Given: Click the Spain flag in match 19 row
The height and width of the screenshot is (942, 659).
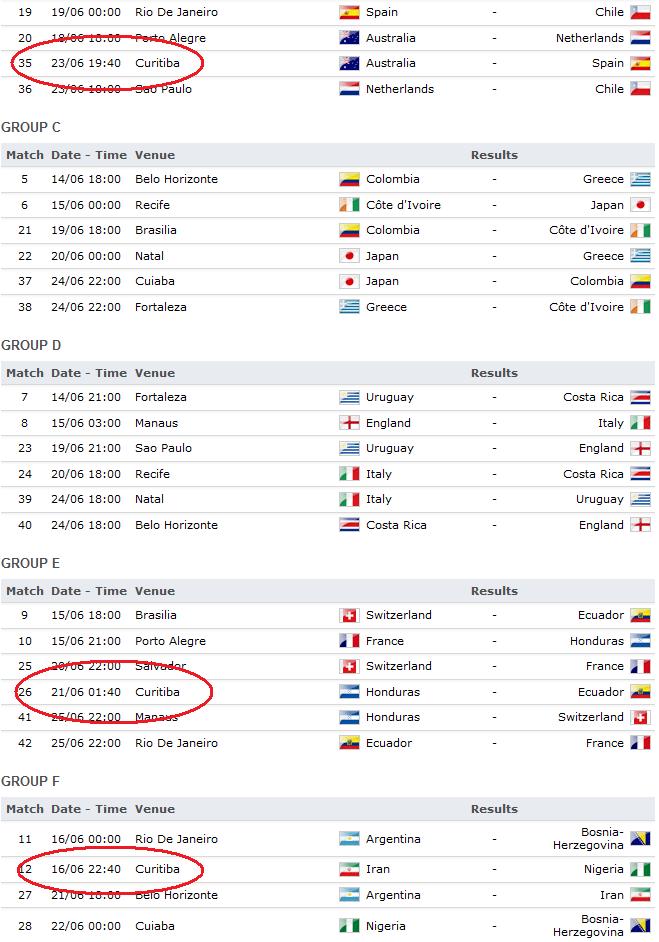Looking at the screenshot, I should [x=349, y=12].
